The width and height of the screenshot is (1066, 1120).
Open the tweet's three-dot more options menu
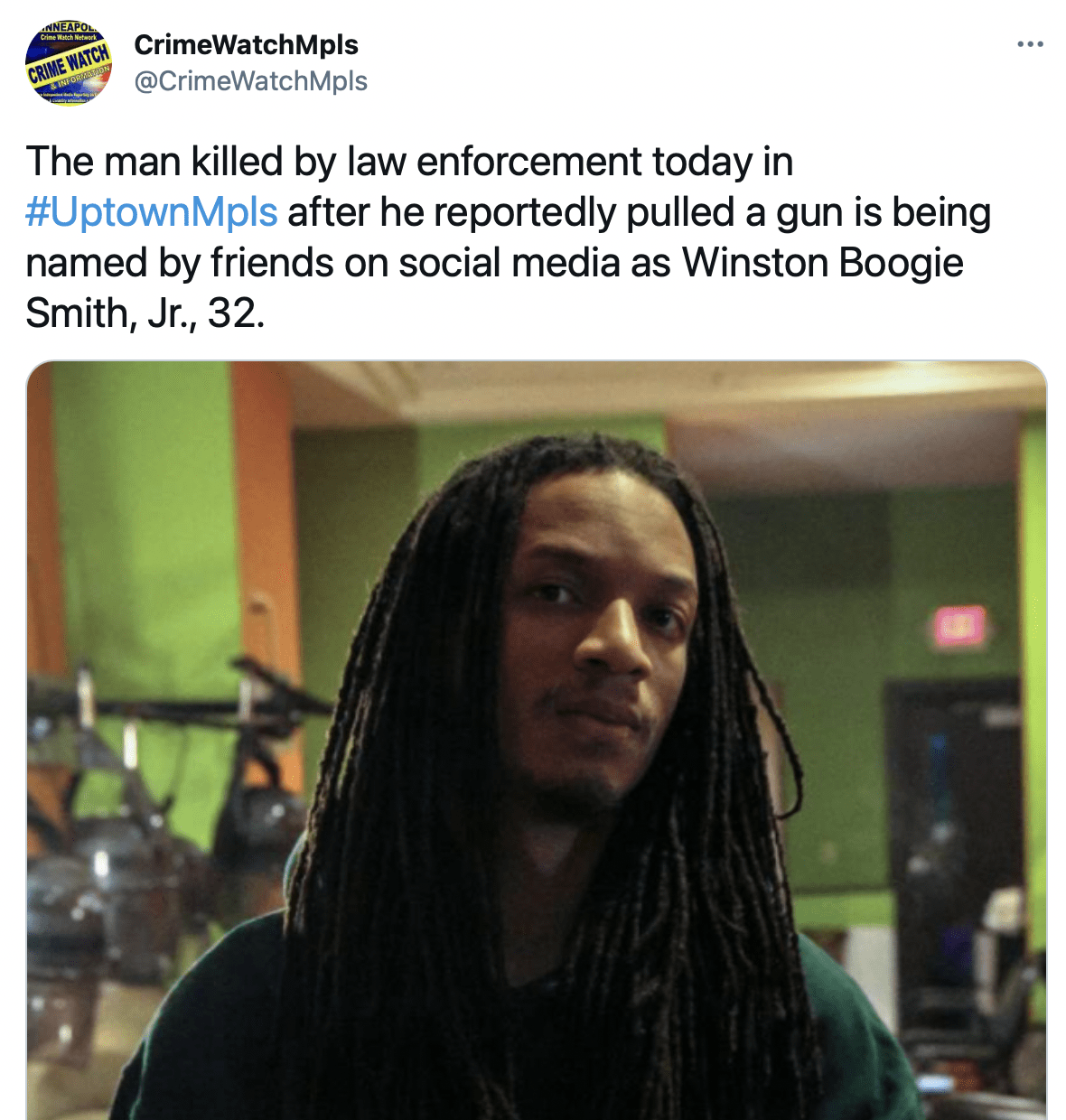tap(1030, 44)
